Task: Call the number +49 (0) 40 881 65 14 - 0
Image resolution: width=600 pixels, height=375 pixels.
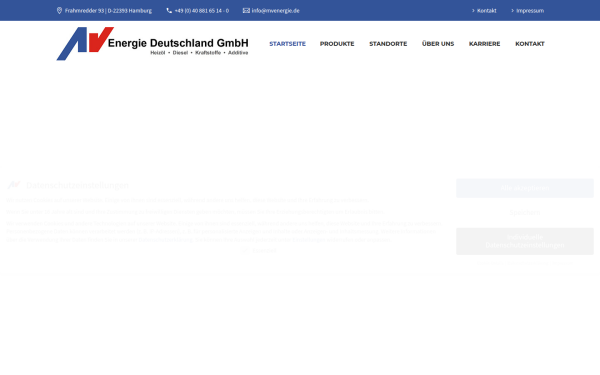Action: (202, 11)
